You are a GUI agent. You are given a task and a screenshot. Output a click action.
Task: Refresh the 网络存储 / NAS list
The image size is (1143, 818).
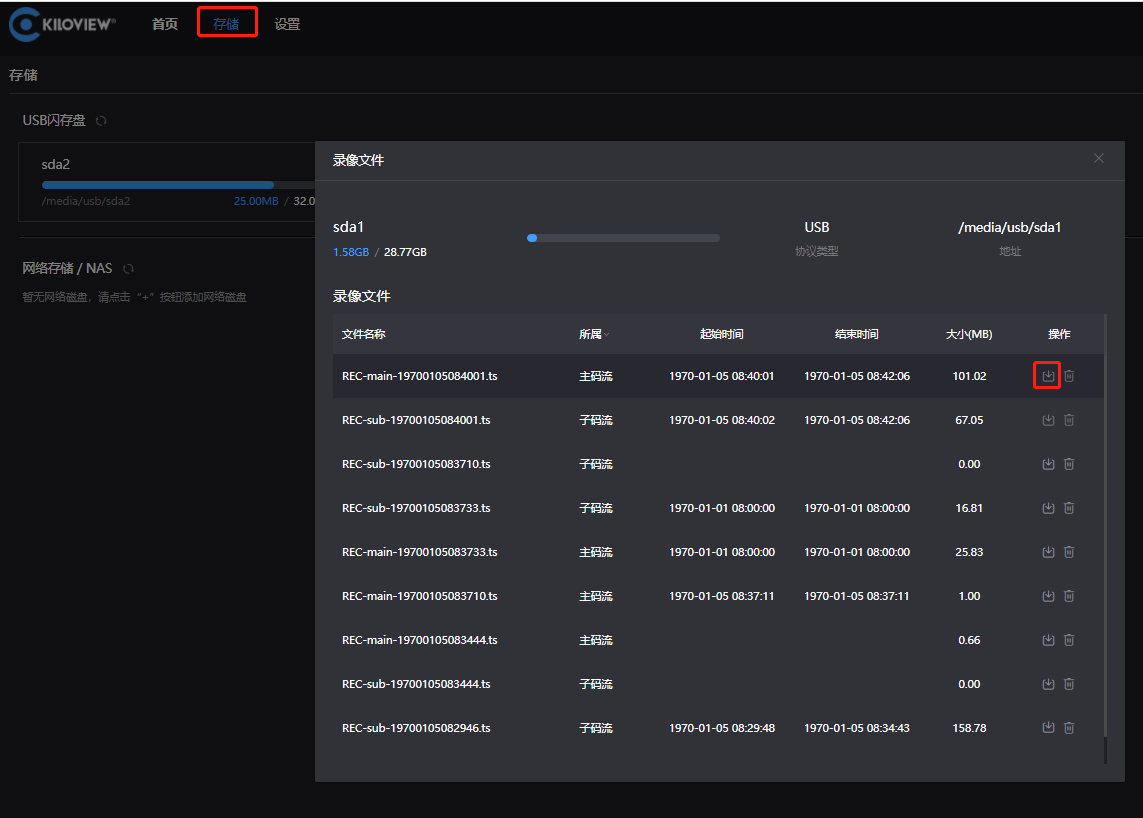[x=128, y=268]
